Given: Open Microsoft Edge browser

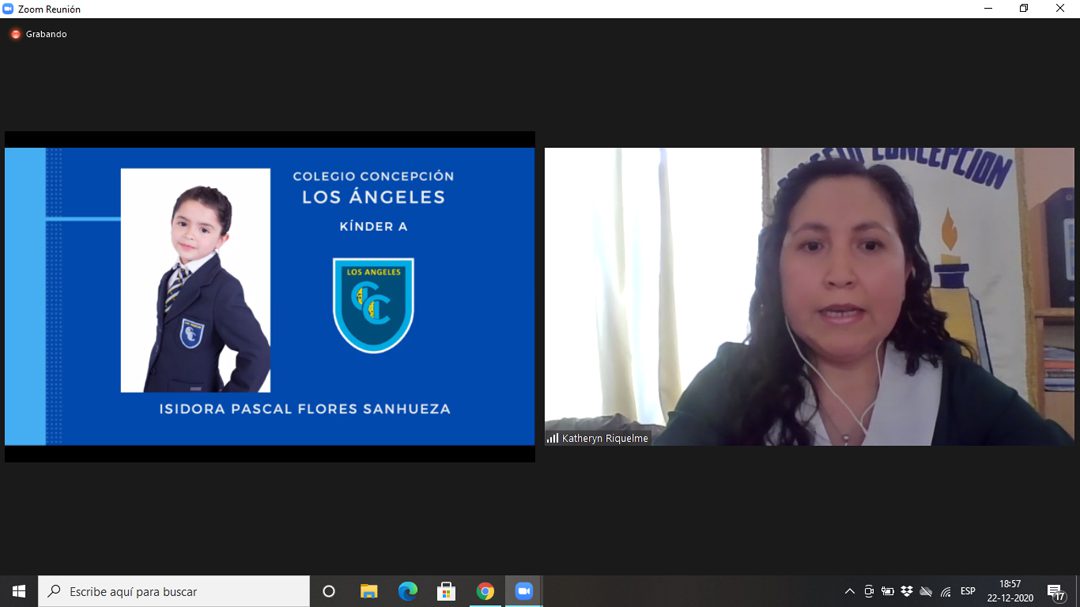Looking at the screenshot, I should [407, 591].
